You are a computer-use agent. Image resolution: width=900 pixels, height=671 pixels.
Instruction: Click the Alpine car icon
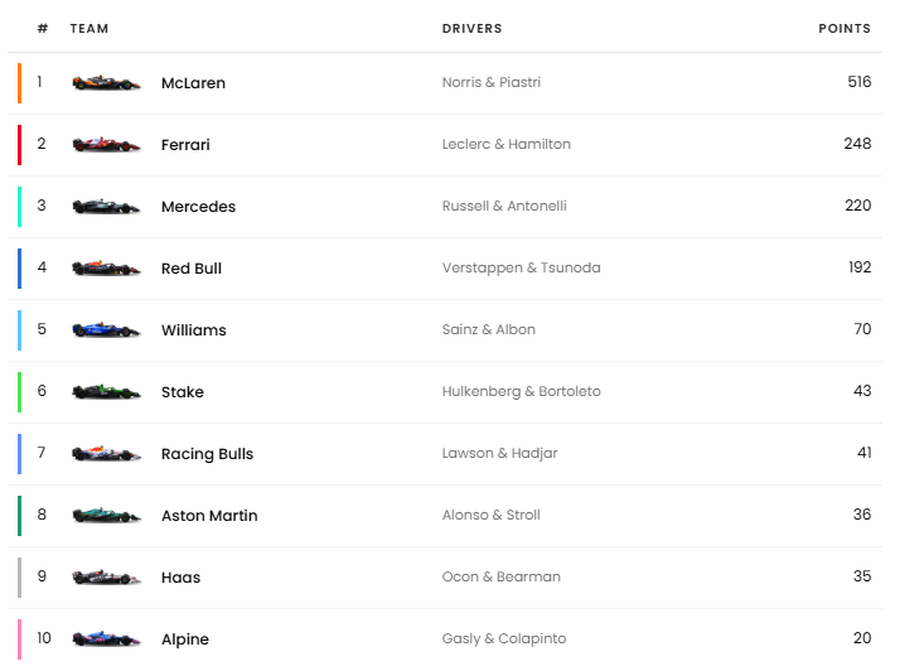point(106,639)
